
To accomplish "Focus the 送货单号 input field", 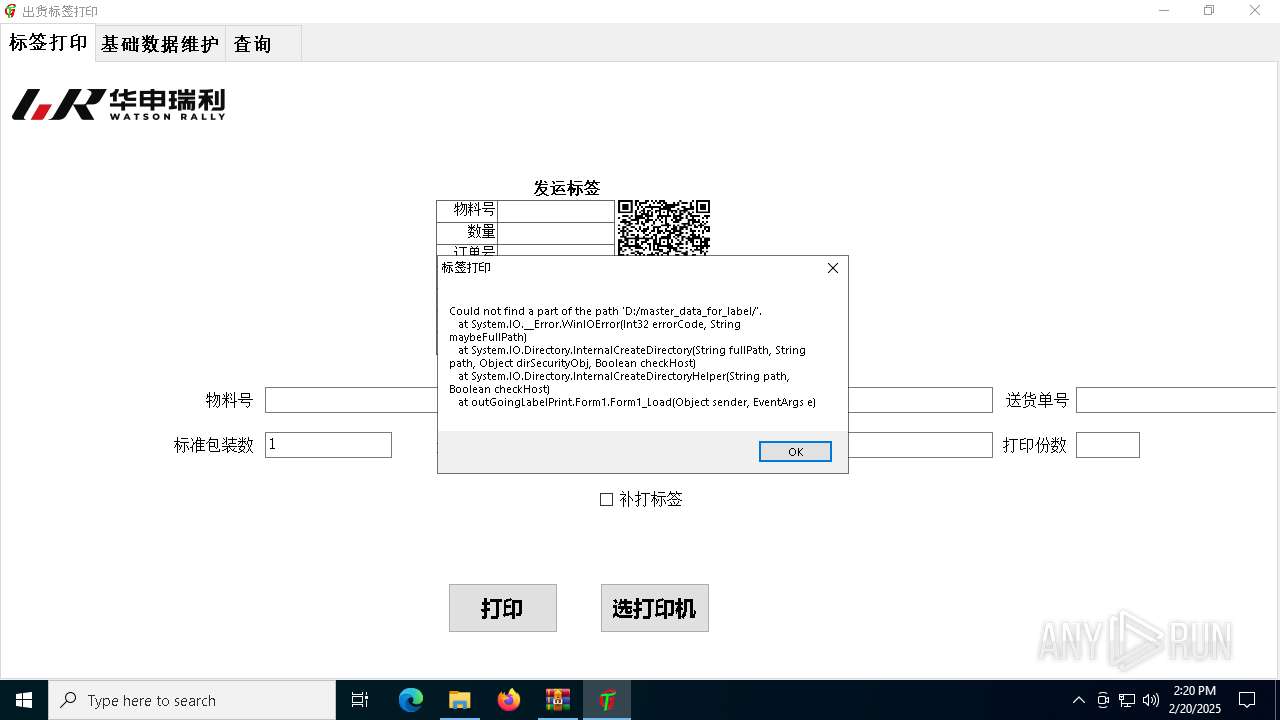I will (1177, 400).
